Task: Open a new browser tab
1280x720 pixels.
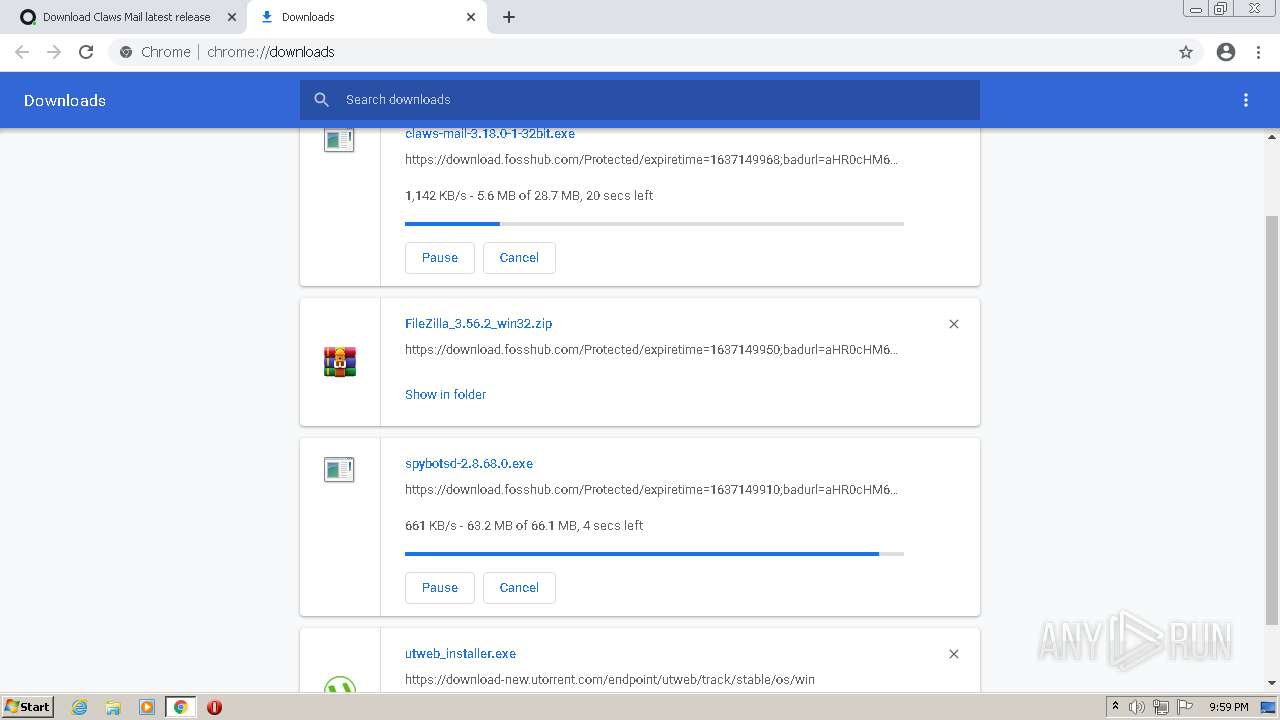Action: [509, 17]
